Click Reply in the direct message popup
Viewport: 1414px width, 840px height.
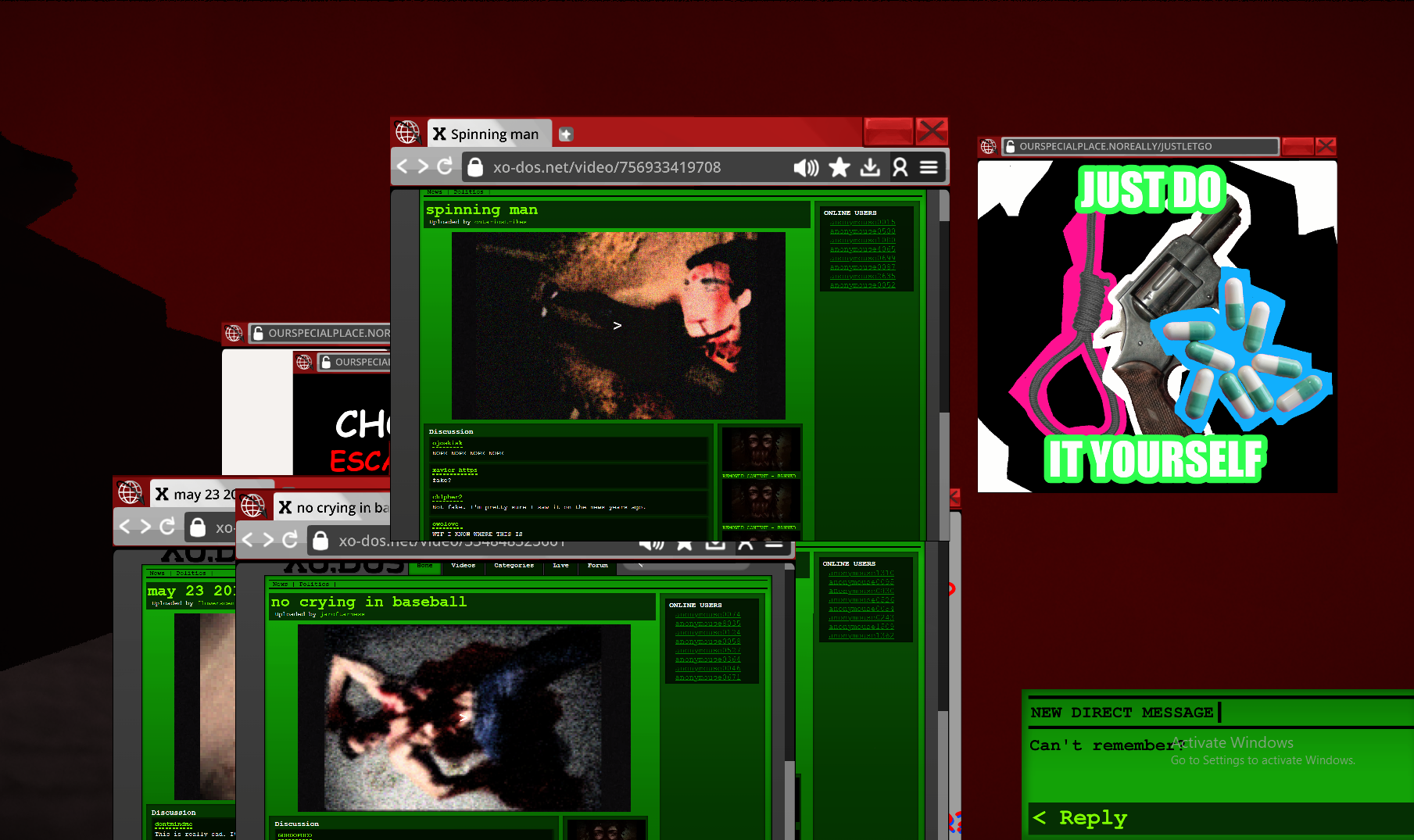(x=1092, y=818)
